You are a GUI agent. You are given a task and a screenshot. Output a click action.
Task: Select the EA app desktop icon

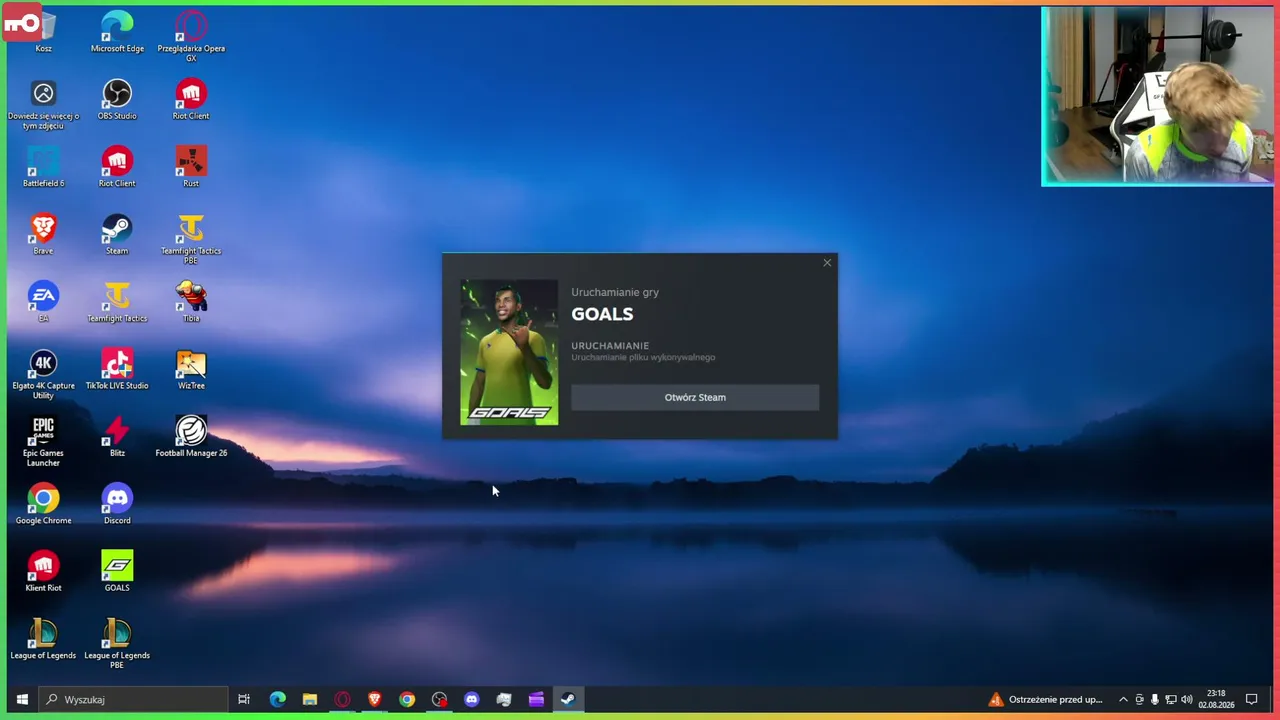pos(43,302)
